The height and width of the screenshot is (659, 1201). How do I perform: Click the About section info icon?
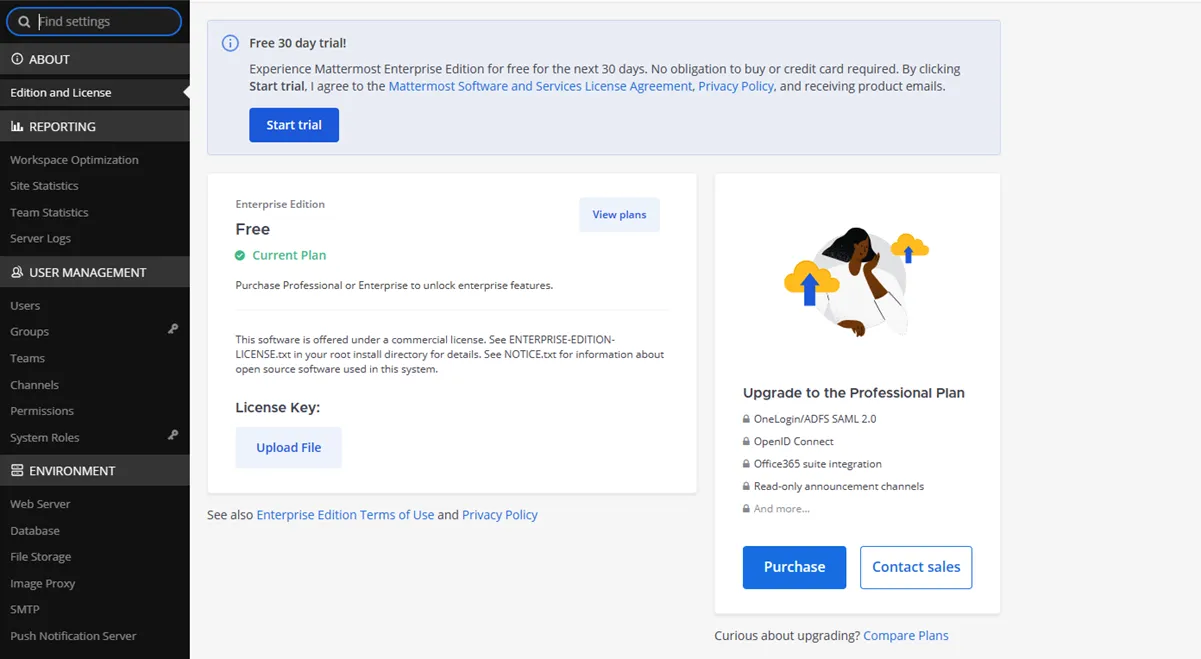click(17, 59)
